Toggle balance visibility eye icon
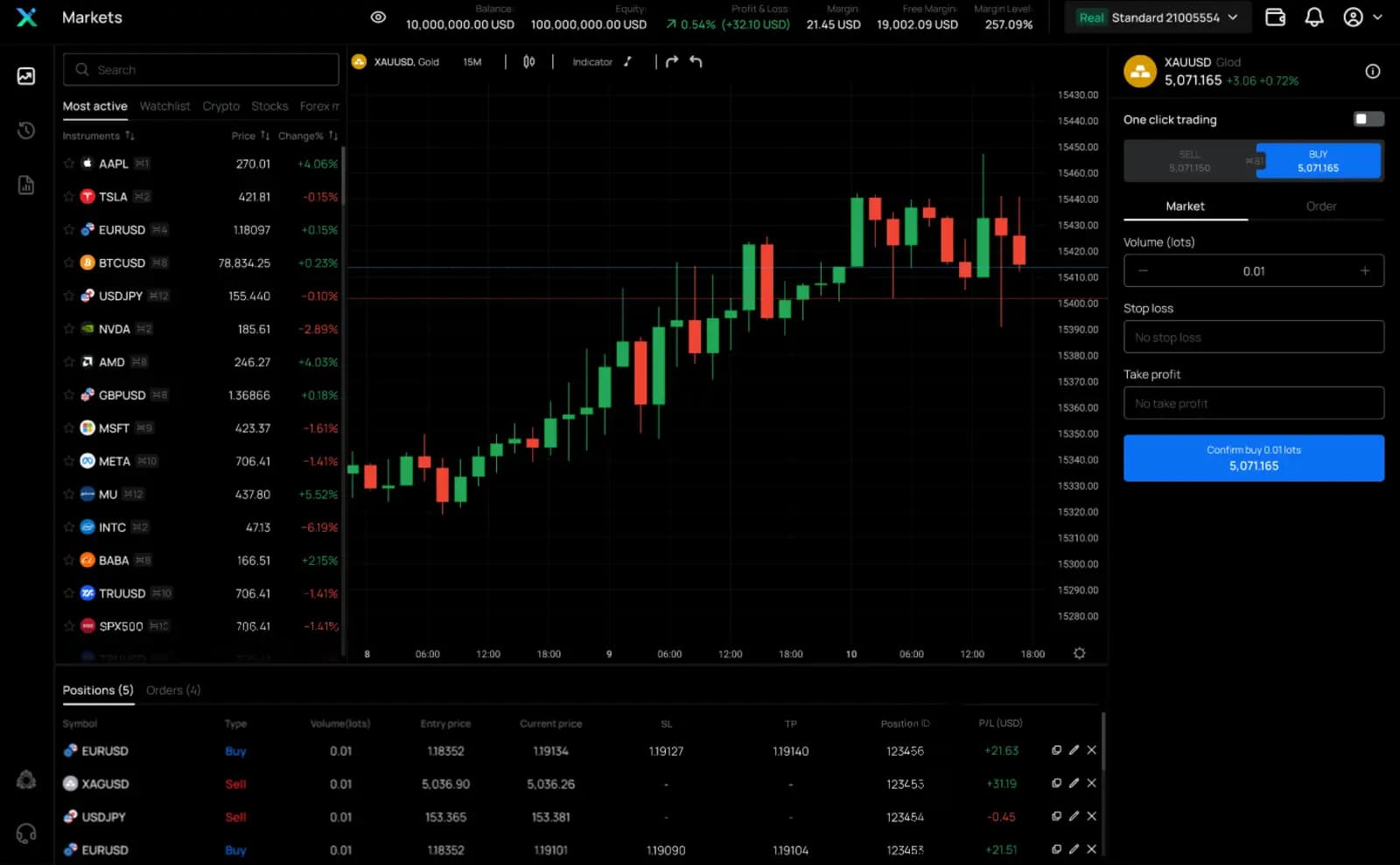This screenshot has width=1400, height=865. [378, 17]
